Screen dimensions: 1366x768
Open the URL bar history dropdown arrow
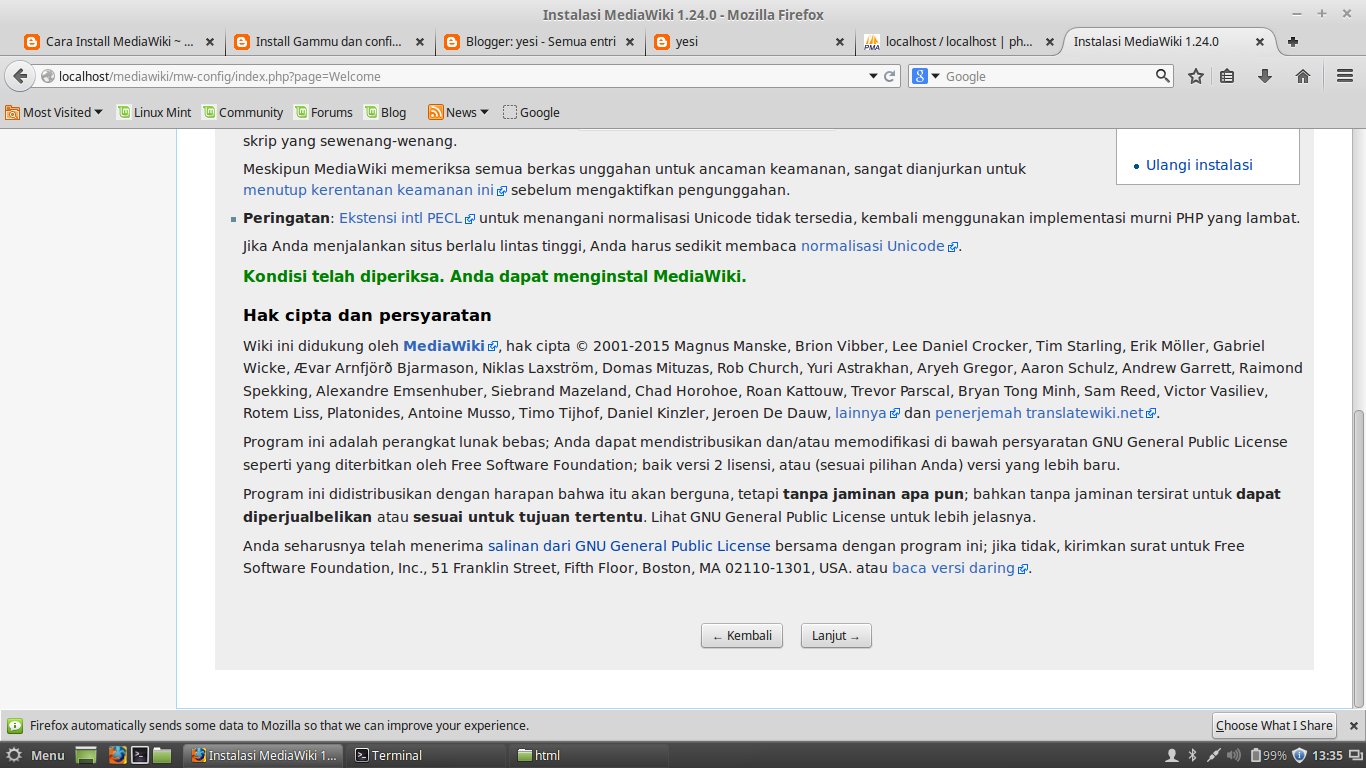click(x=872, y=76)
